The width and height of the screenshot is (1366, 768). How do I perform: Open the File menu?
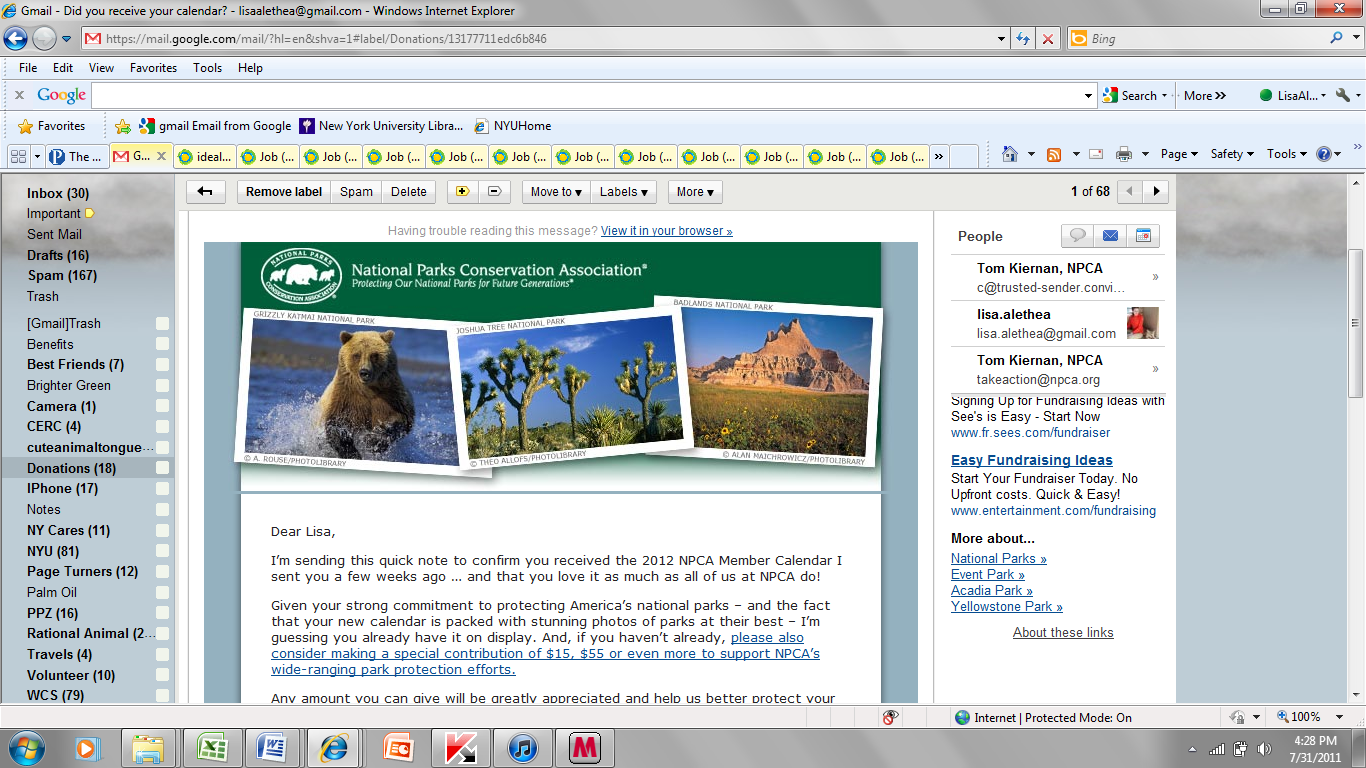28,68
